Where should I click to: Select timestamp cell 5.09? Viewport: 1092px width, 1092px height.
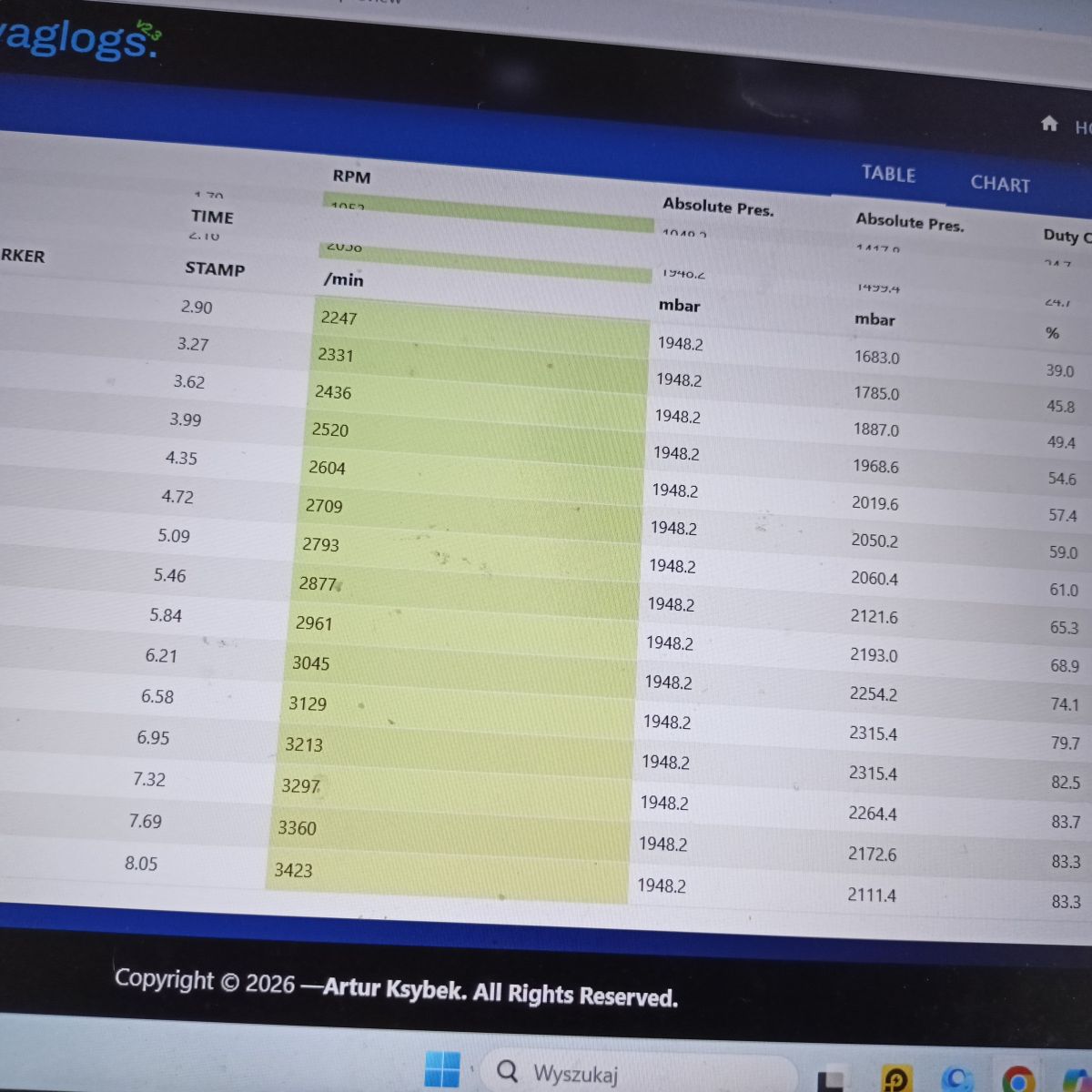coord(174,536)
